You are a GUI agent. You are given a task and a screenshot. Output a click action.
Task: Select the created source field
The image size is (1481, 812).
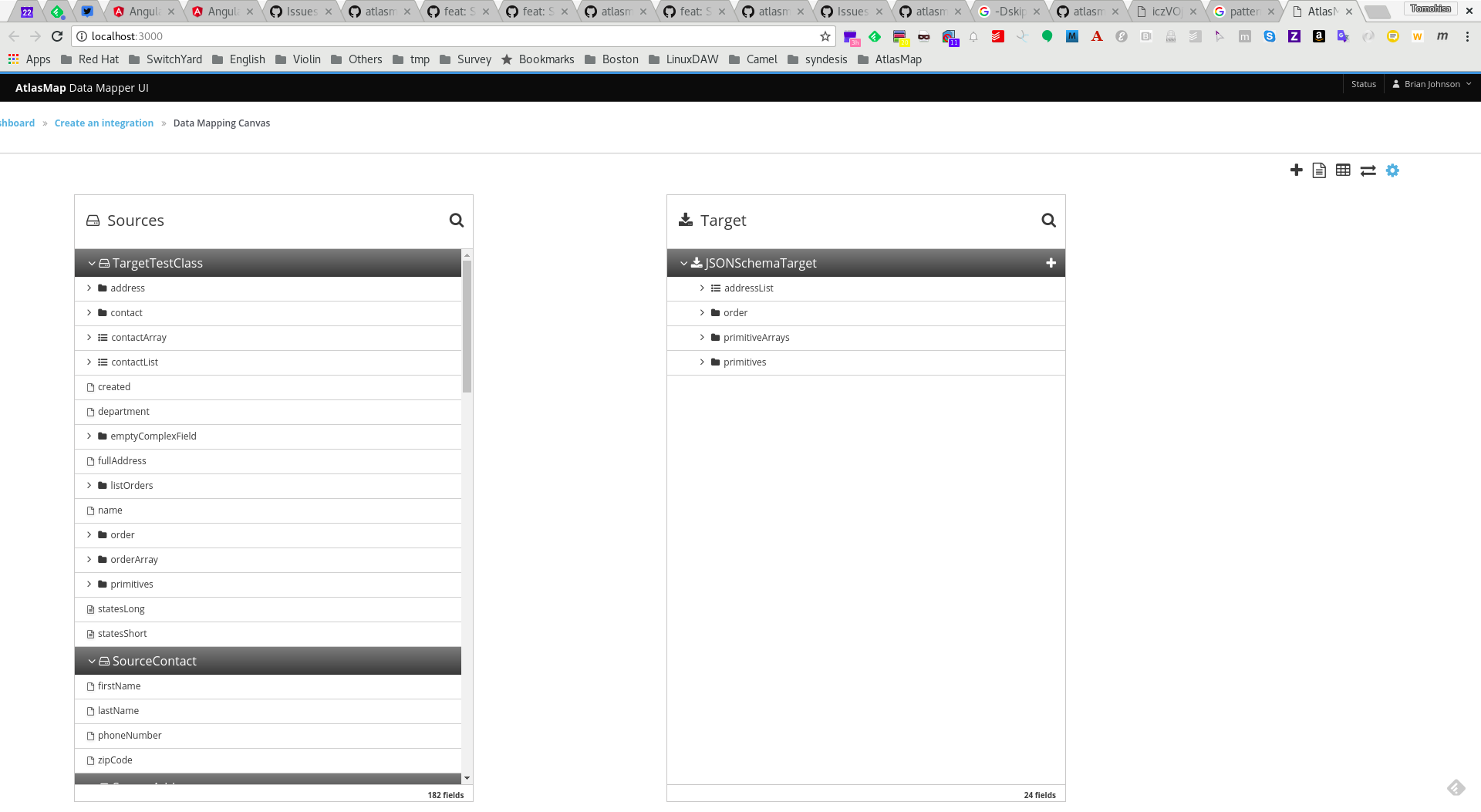point(268,387)
